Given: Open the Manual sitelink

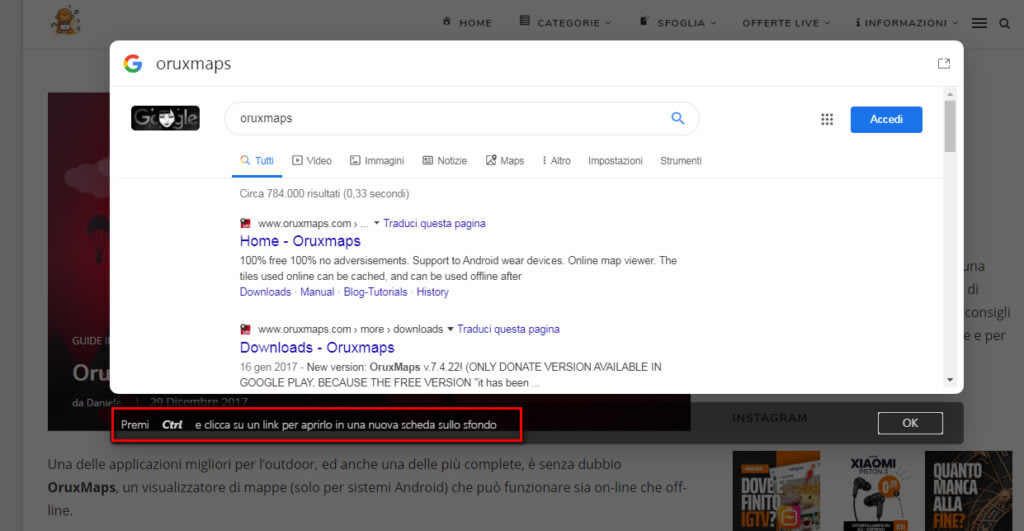Looking at the screenshot, I should pyautogui.click(x=317, y=292).
